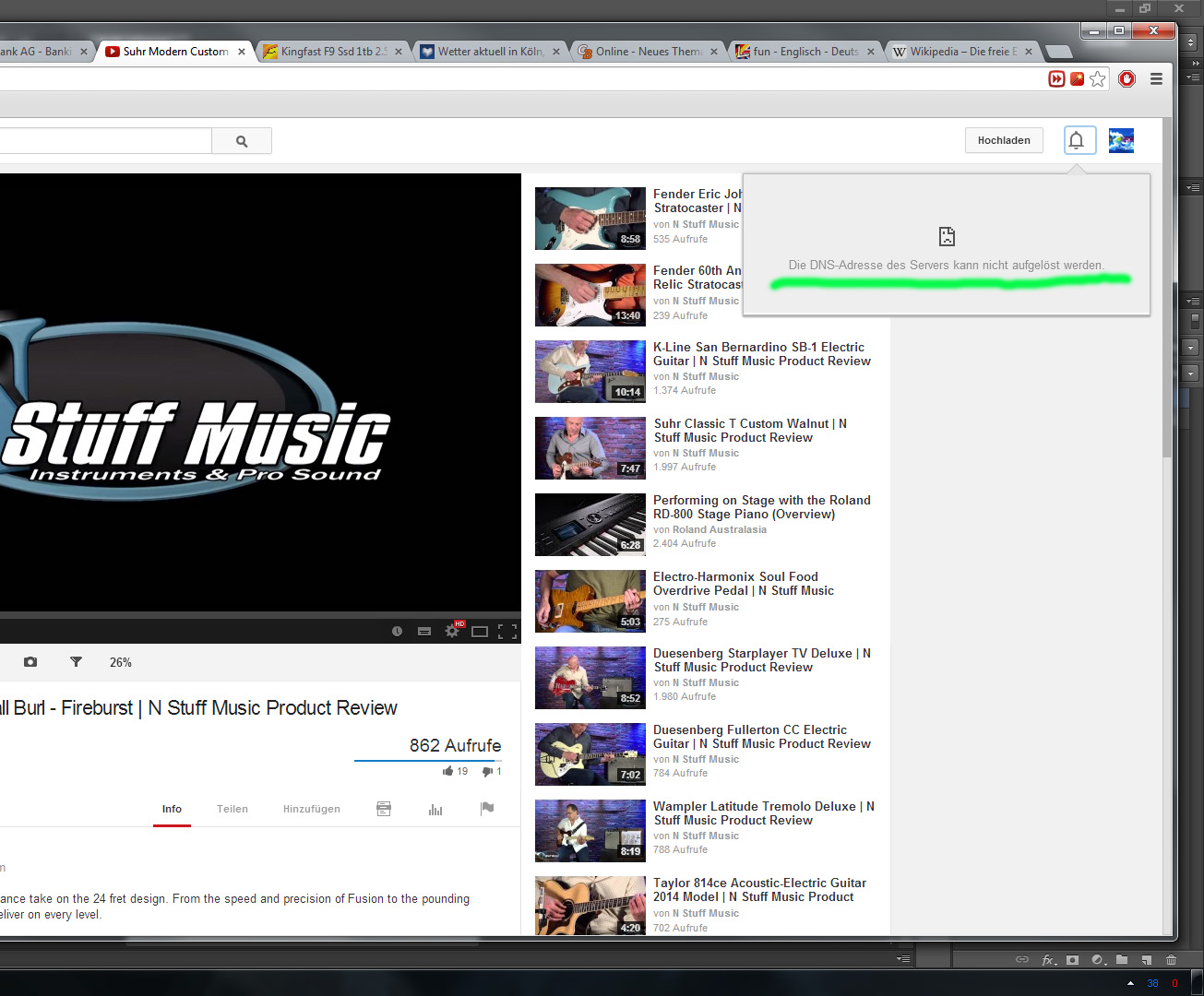Switch to the Suhr Modern Custom tab
The height and width of the screenshot is (996, 1204).
[174, 52]
